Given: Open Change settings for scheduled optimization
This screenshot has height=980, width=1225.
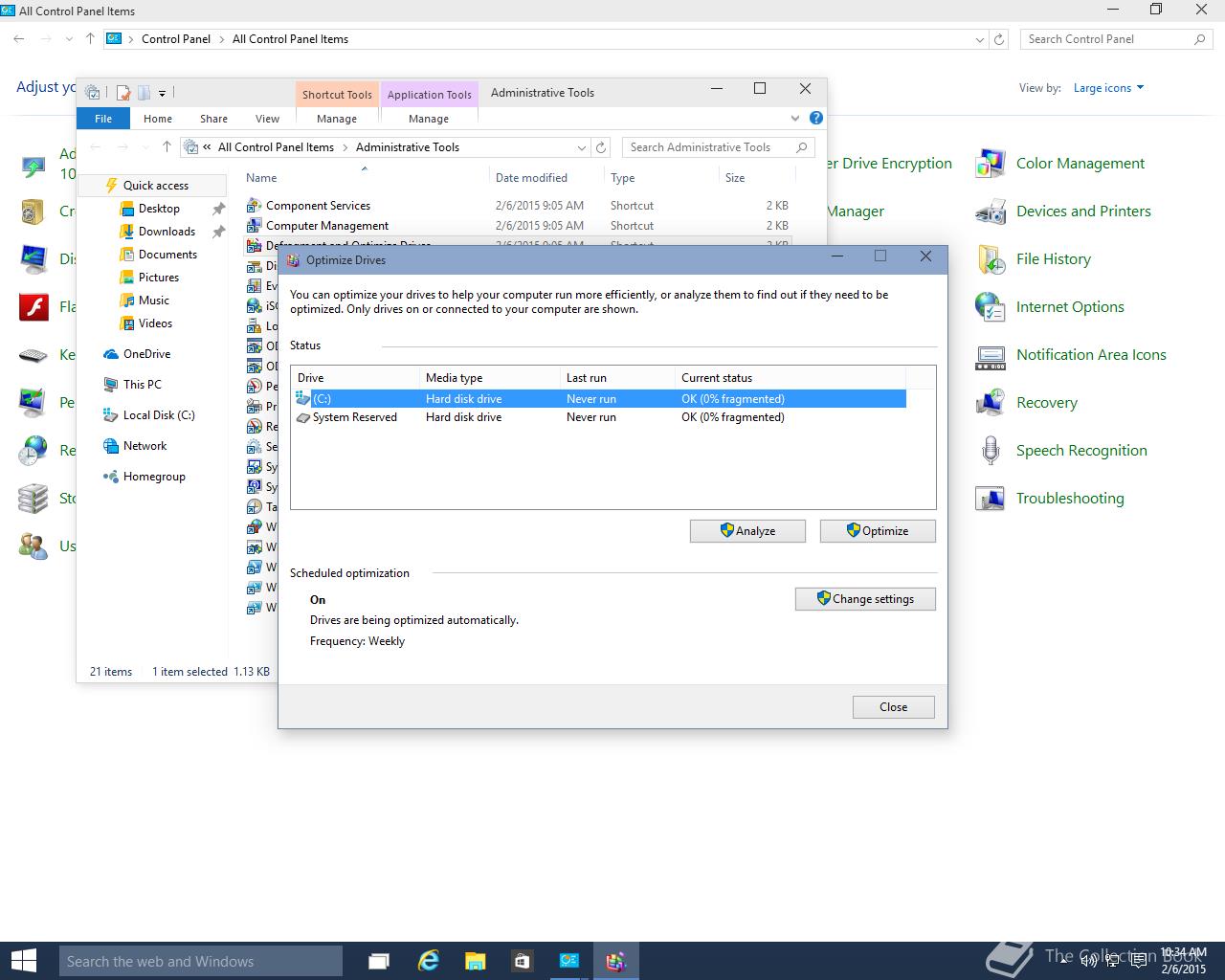Looking at the screenshot, I should pos(865,599).
